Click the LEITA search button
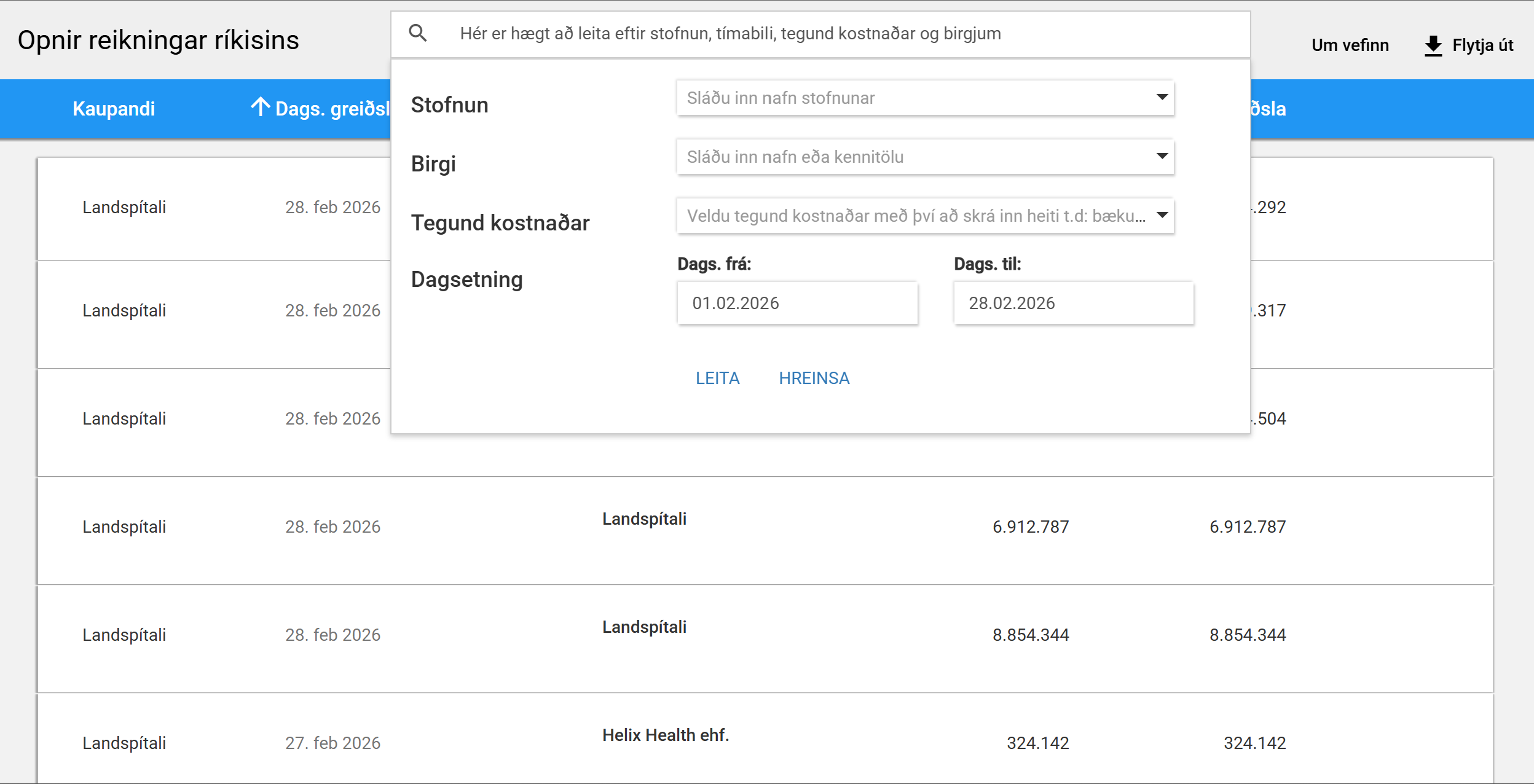This screenshot has width=1534, height=784. [x=717, y=378]
